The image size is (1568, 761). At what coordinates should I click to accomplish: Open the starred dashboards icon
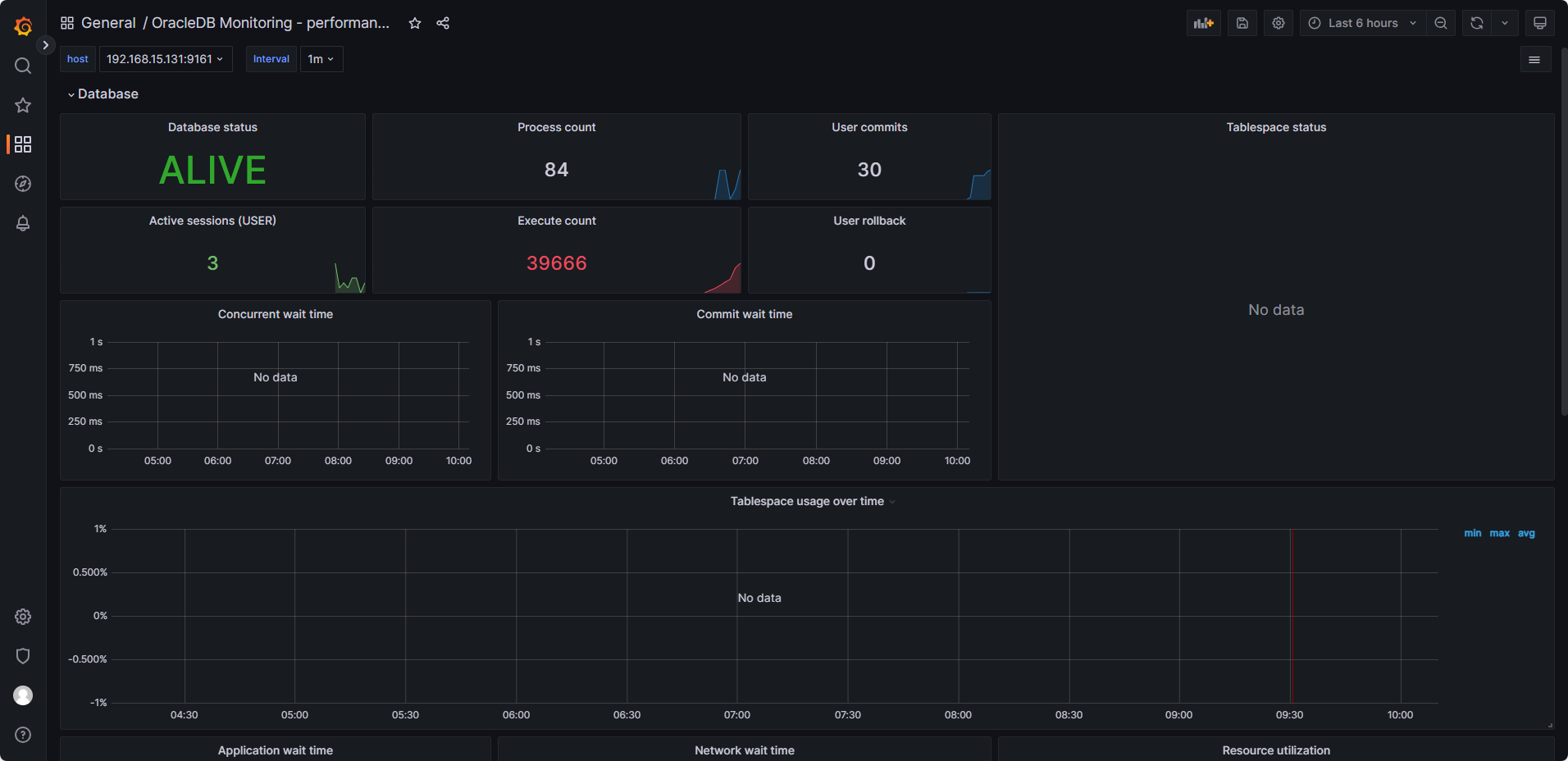[x=23, y=105]
